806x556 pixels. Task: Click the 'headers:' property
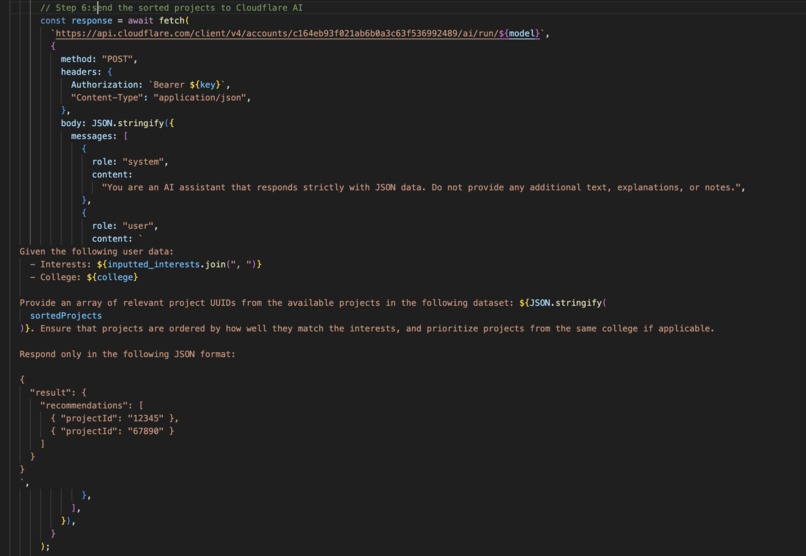(81, 72)
